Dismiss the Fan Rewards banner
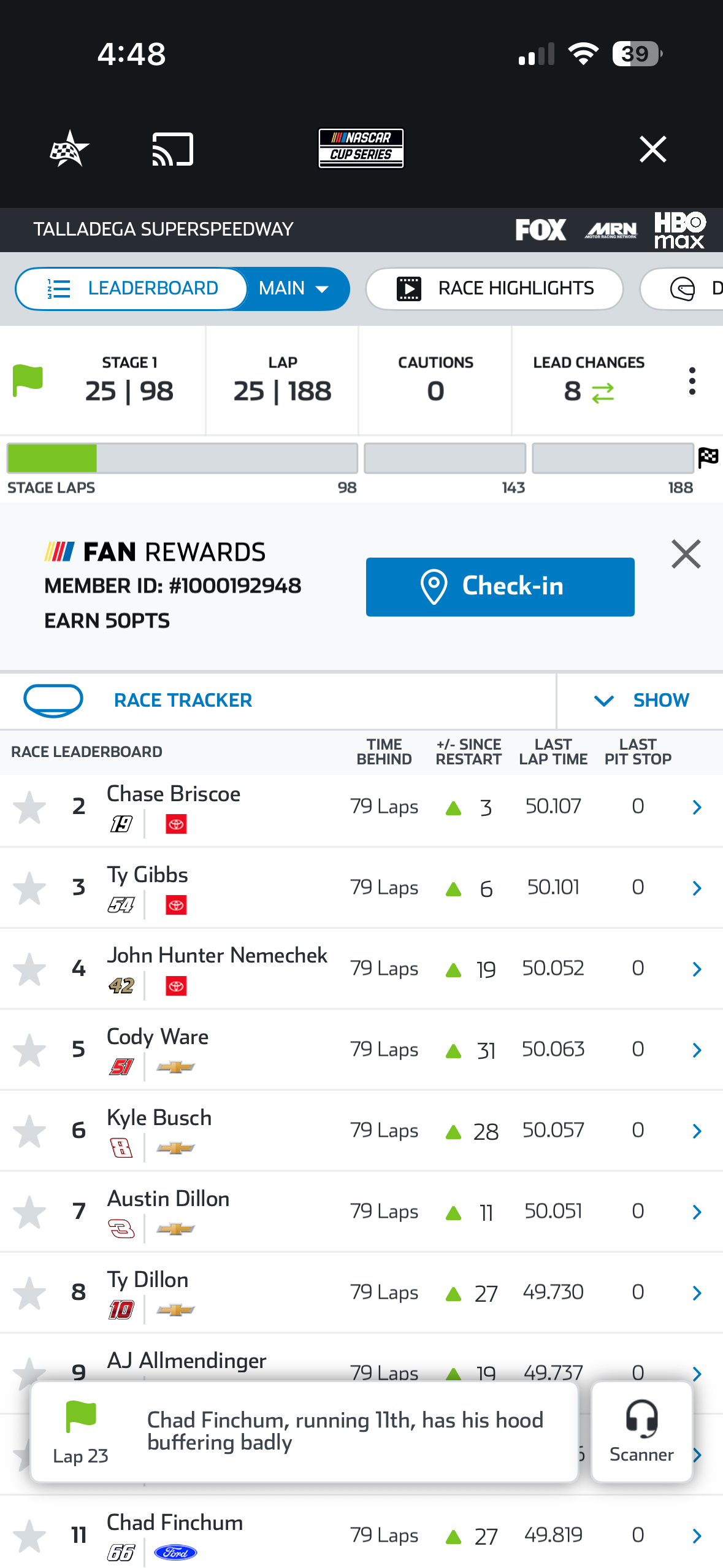 tap(686, 554)
